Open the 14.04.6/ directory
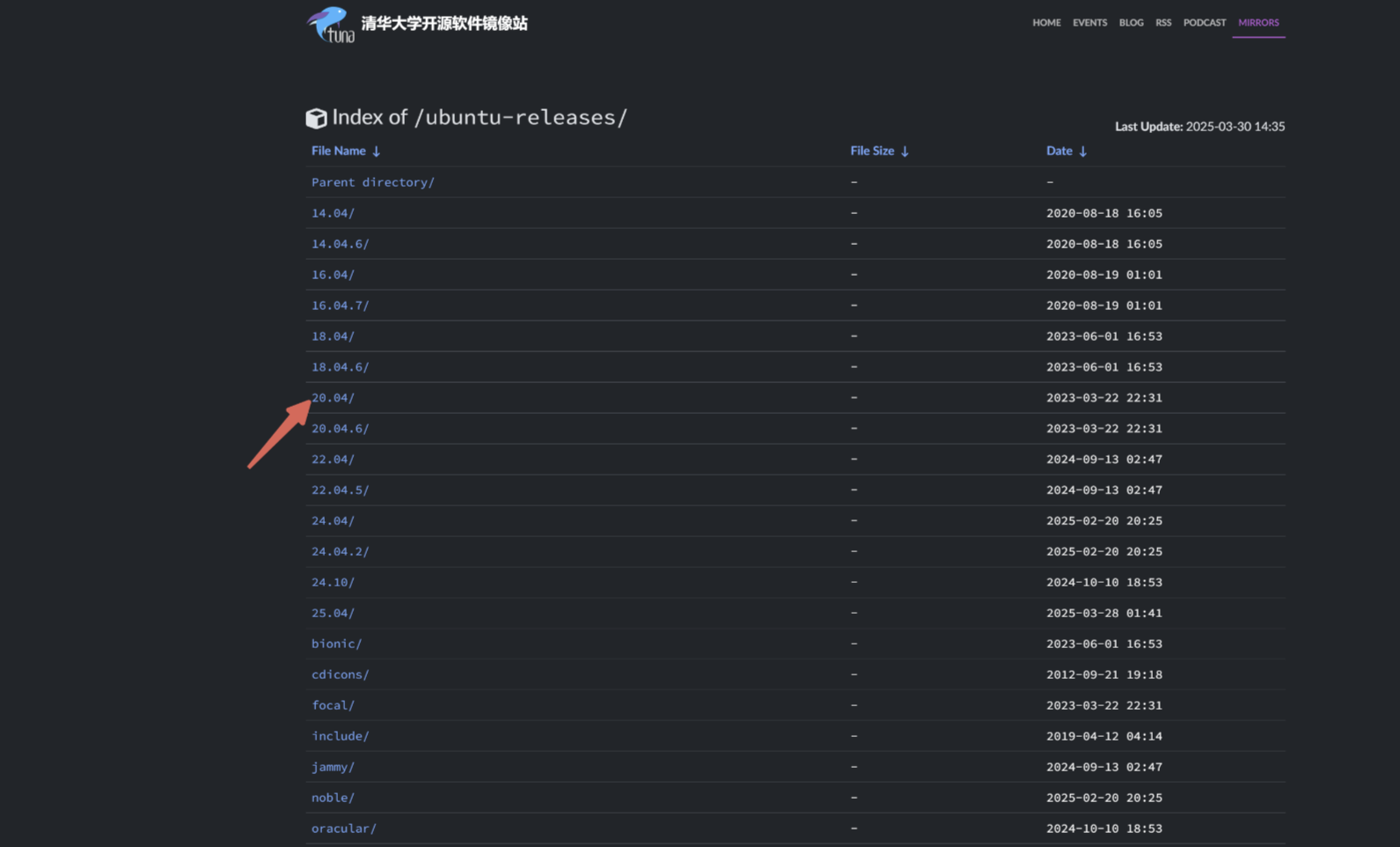Image resolution: width=1400 pixels, height=847 pixels. 341,244
